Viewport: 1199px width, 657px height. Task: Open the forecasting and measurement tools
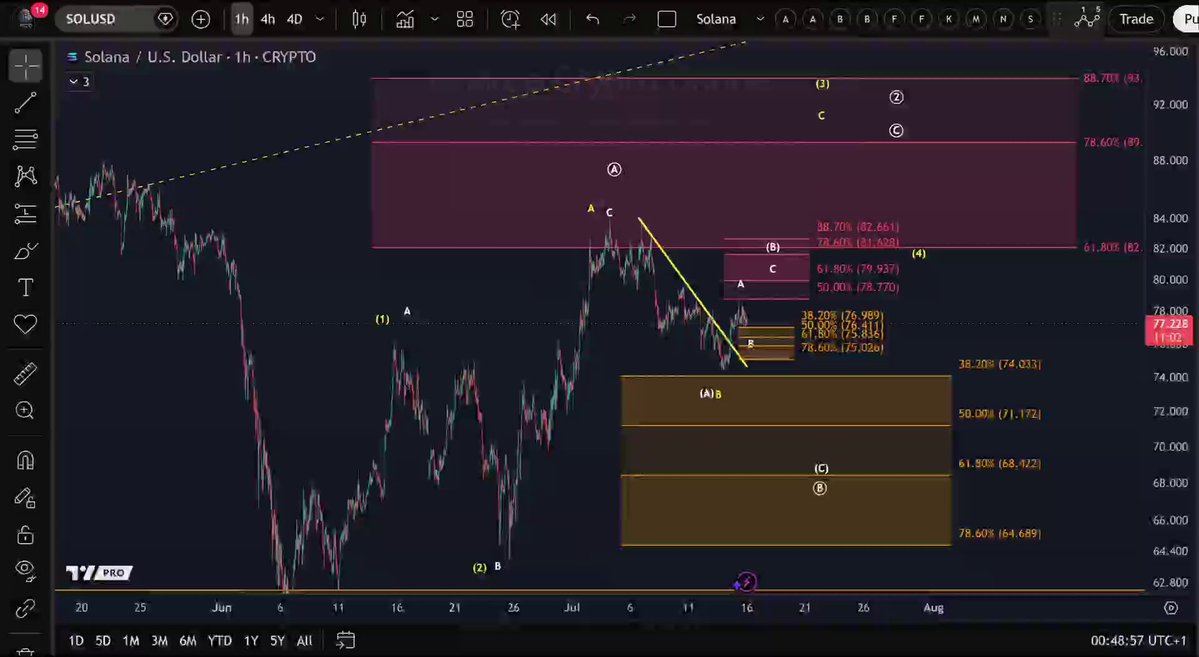(25, 213)
